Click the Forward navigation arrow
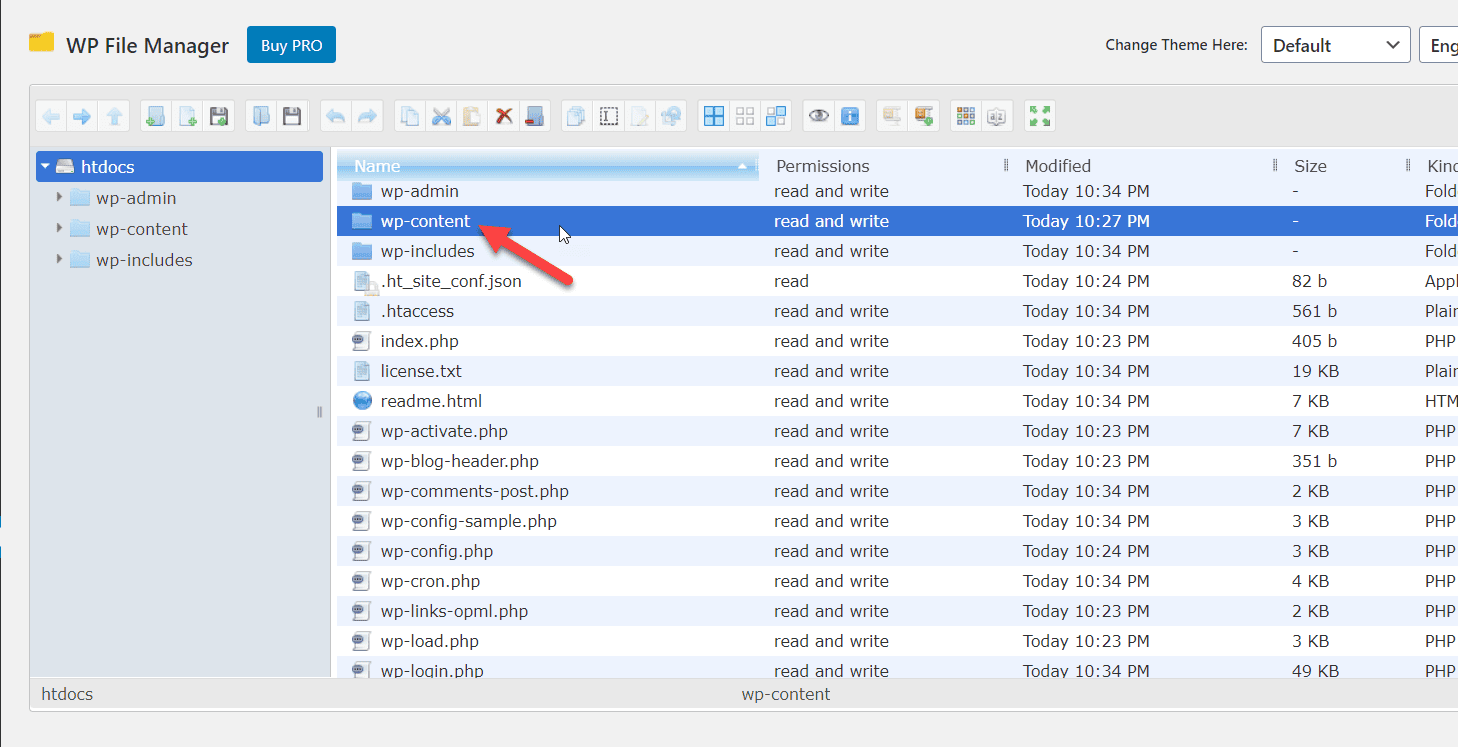Image resolution: width=1458 pixels, height=747 pixels. tap(82, 117)
